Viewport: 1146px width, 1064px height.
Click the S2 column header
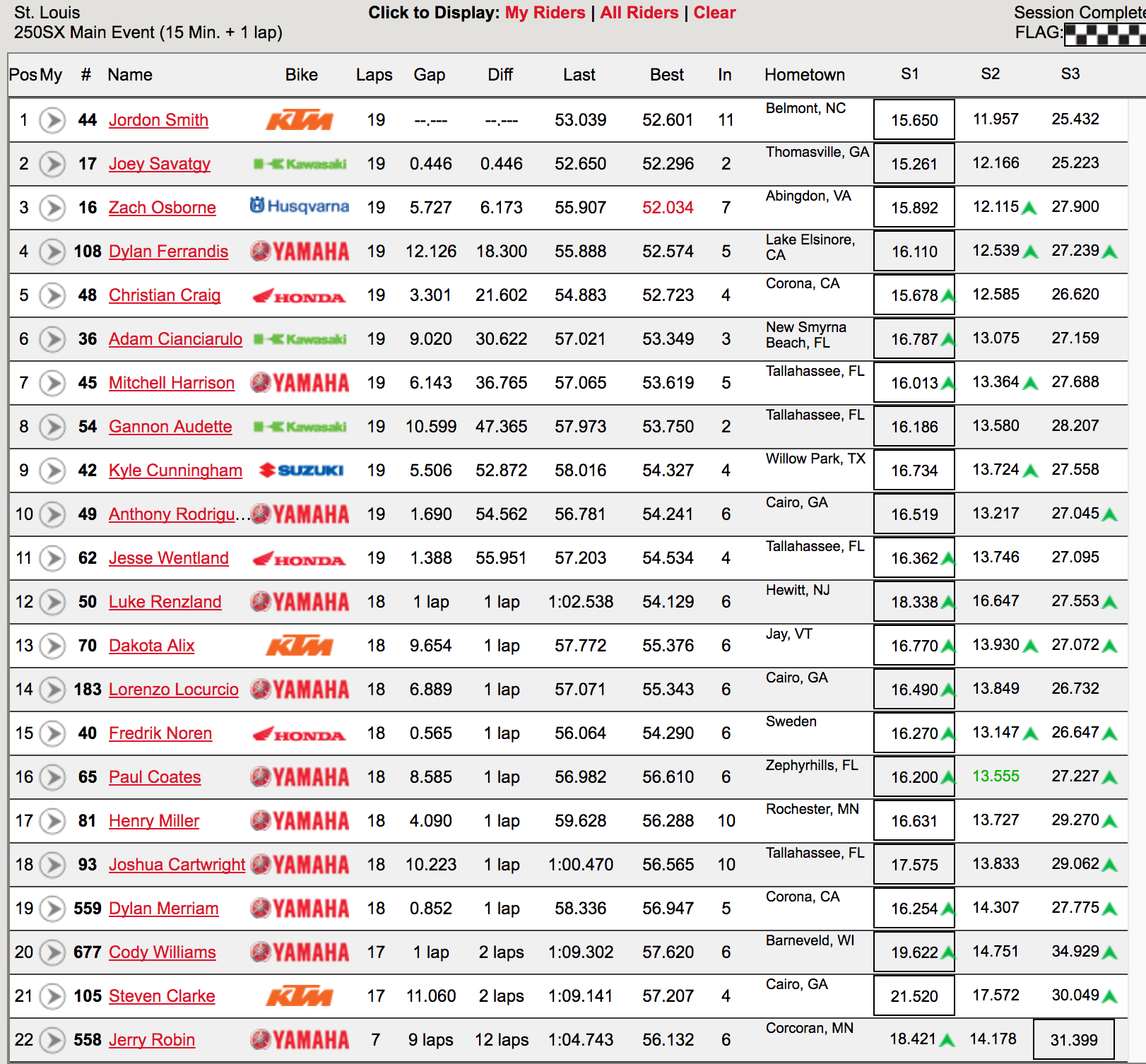(991, 74)
